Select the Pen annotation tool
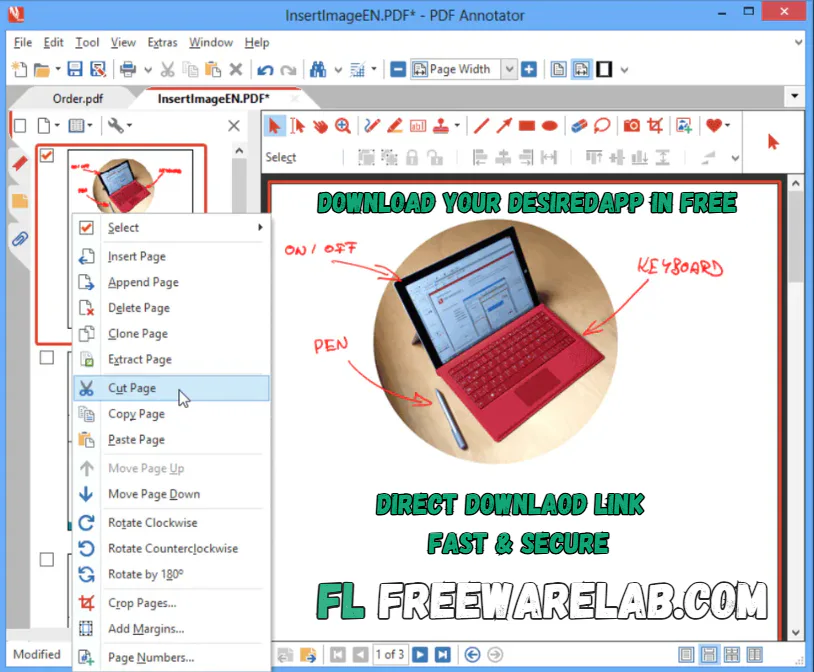 [372, 125]
